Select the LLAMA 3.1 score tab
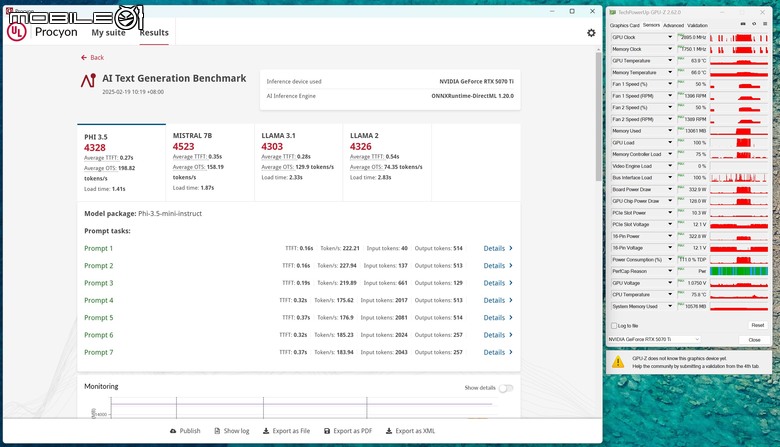The height and width of the screenshot is (447, 780). pyautogui.click(x=298, y=163)
